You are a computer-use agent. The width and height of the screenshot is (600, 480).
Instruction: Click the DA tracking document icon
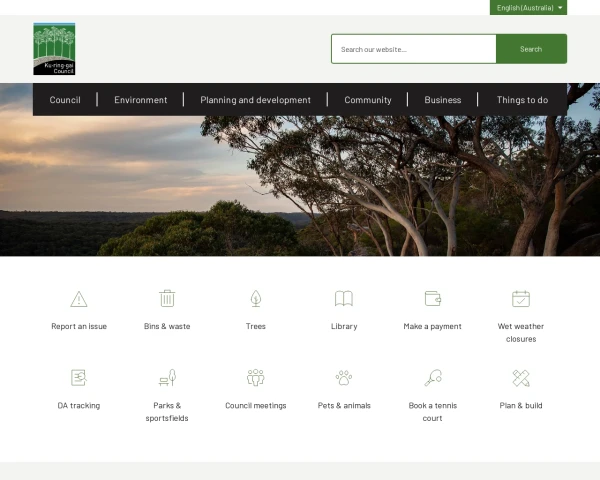click(x=79, y=378)
